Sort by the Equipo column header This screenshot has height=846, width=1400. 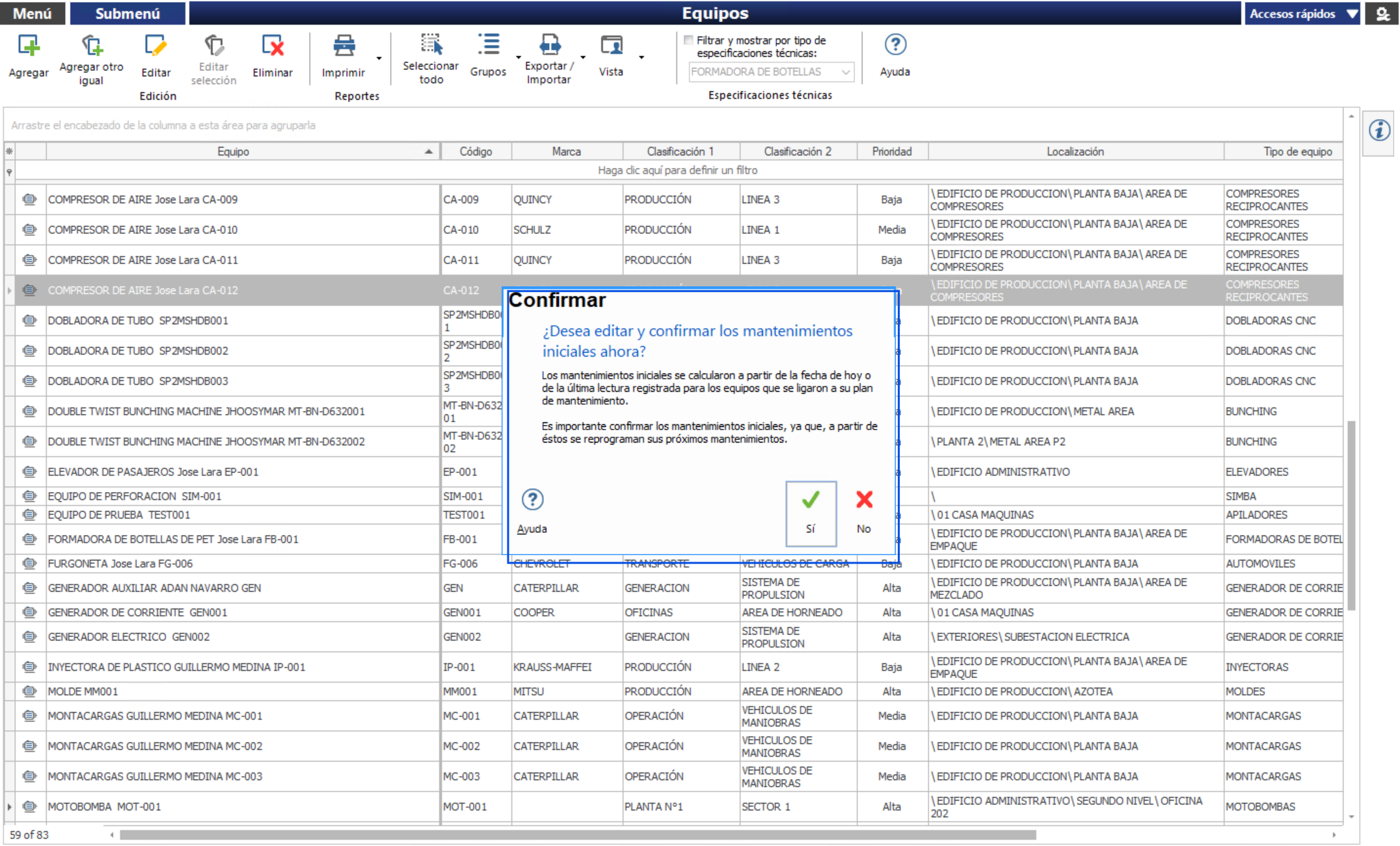coord(243,151)
